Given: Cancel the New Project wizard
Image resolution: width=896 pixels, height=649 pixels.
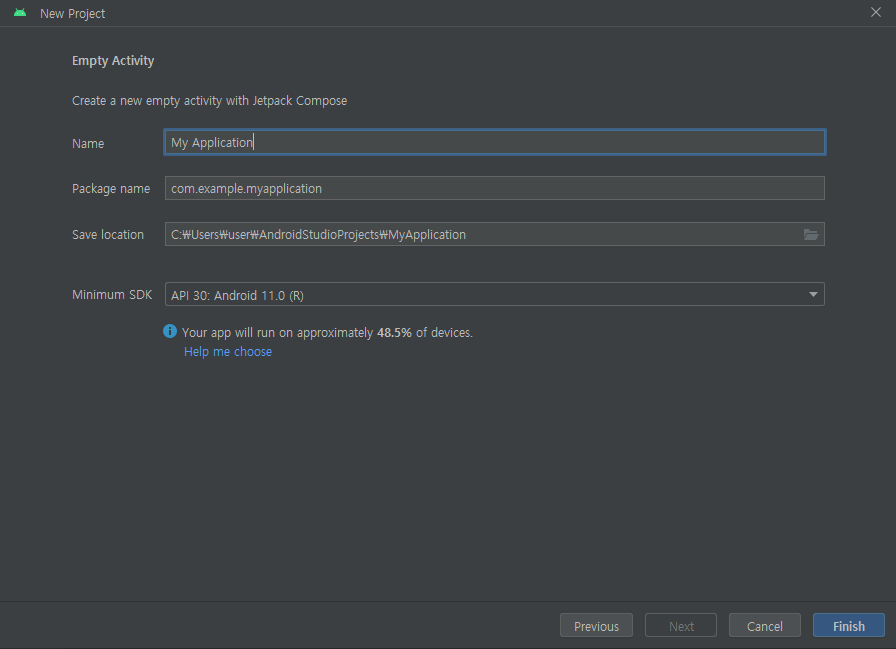Looking at the screenshot, I should (765, 626).
